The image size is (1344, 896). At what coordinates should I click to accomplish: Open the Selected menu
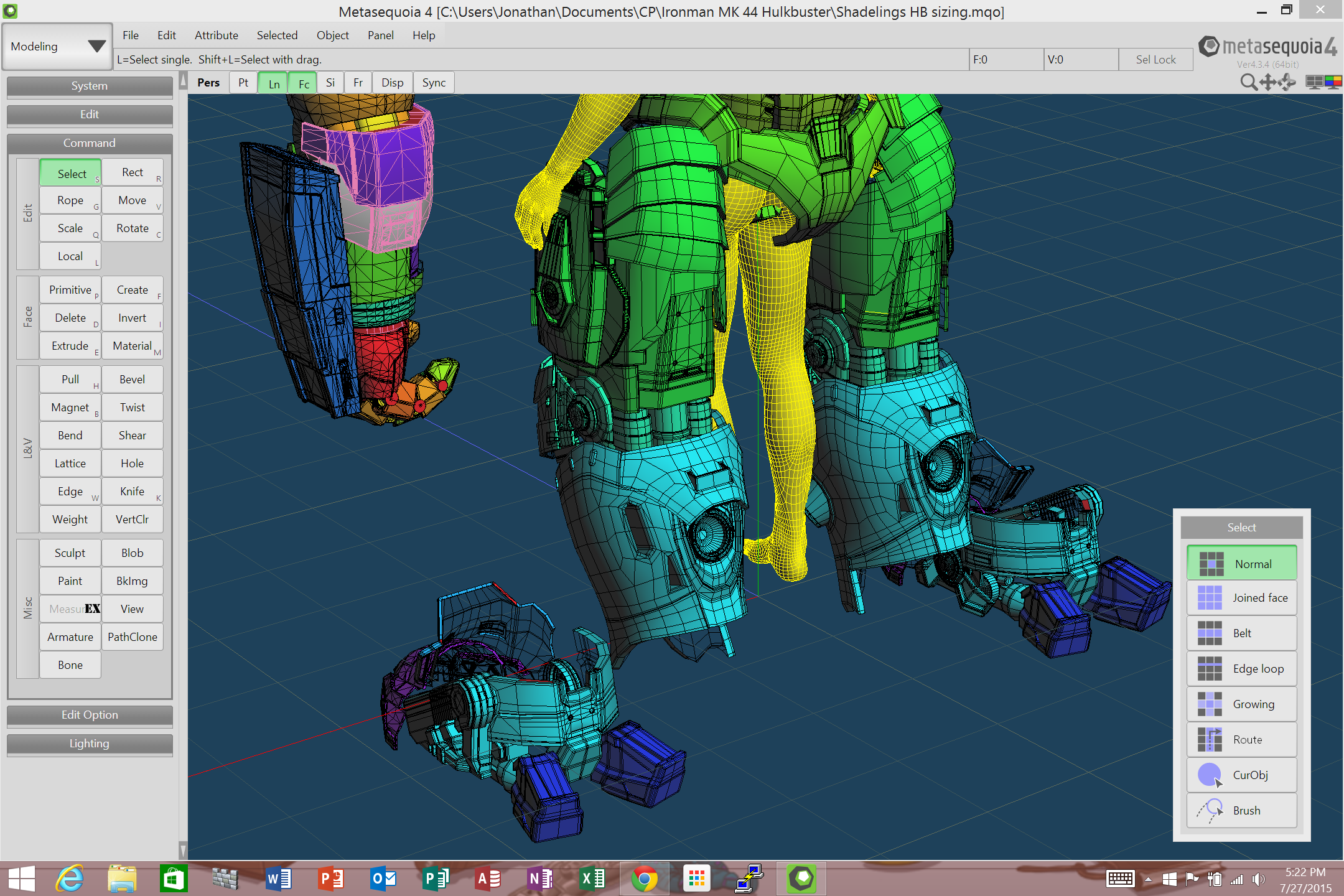(277, 35)
